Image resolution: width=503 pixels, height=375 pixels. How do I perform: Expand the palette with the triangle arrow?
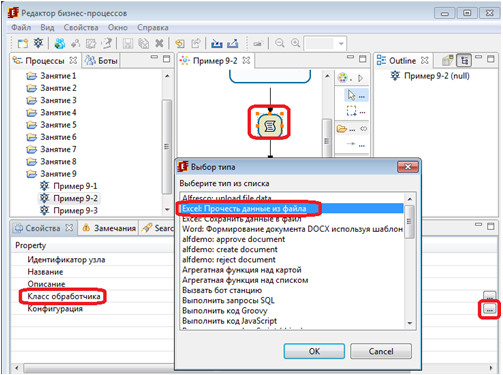tap(360, 78)
